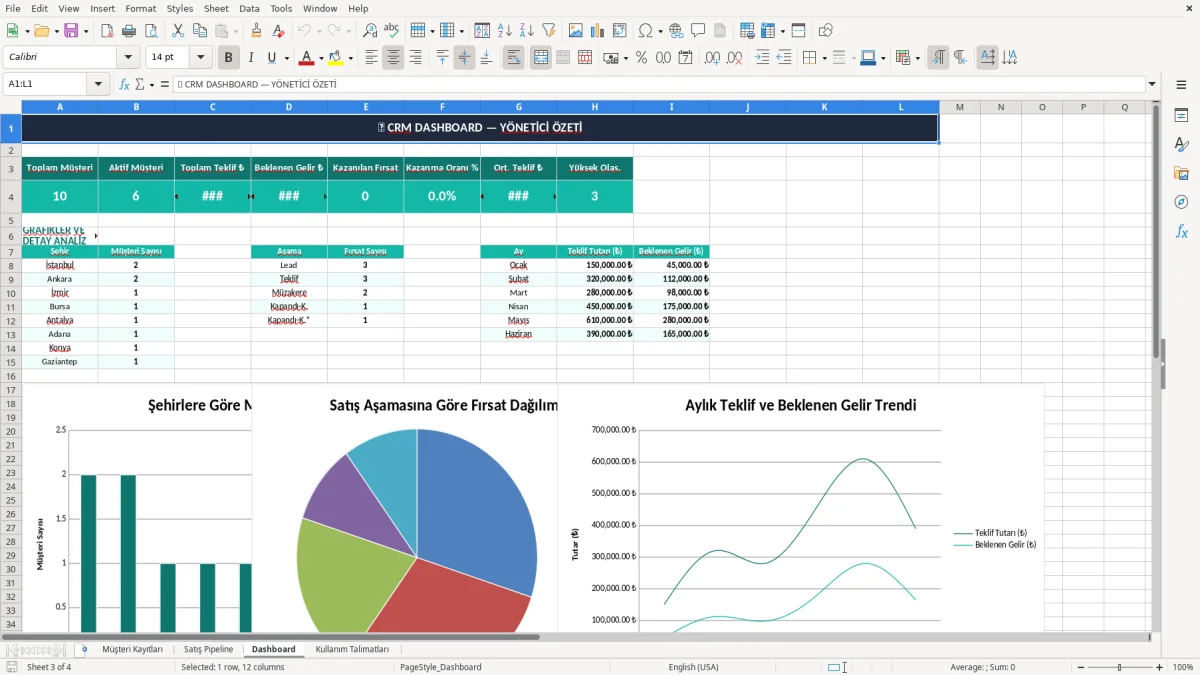Open the File menu
Viewport: 1200px width, 675px height.
pyautogui.click(x=13, y=8)
